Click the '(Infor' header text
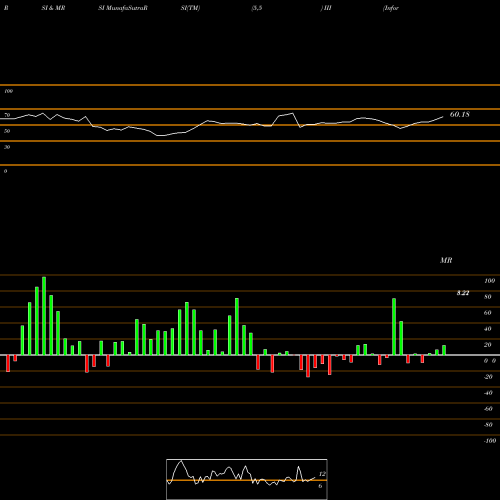Screen dimensions: 500x500 (391, 8)
